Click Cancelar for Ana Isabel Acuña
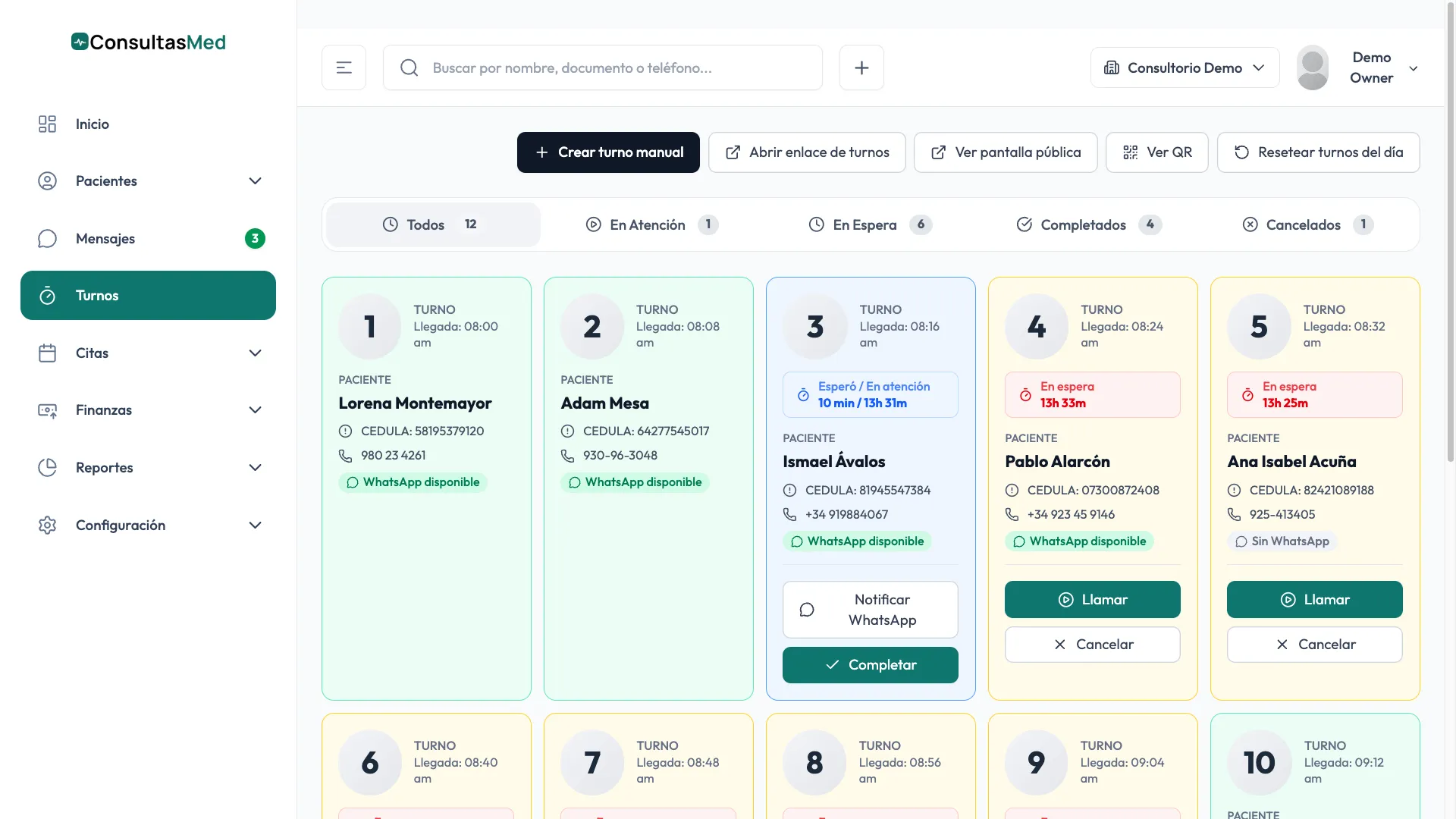This screenshot has height=819, width=1456. tap(1315, 645)
